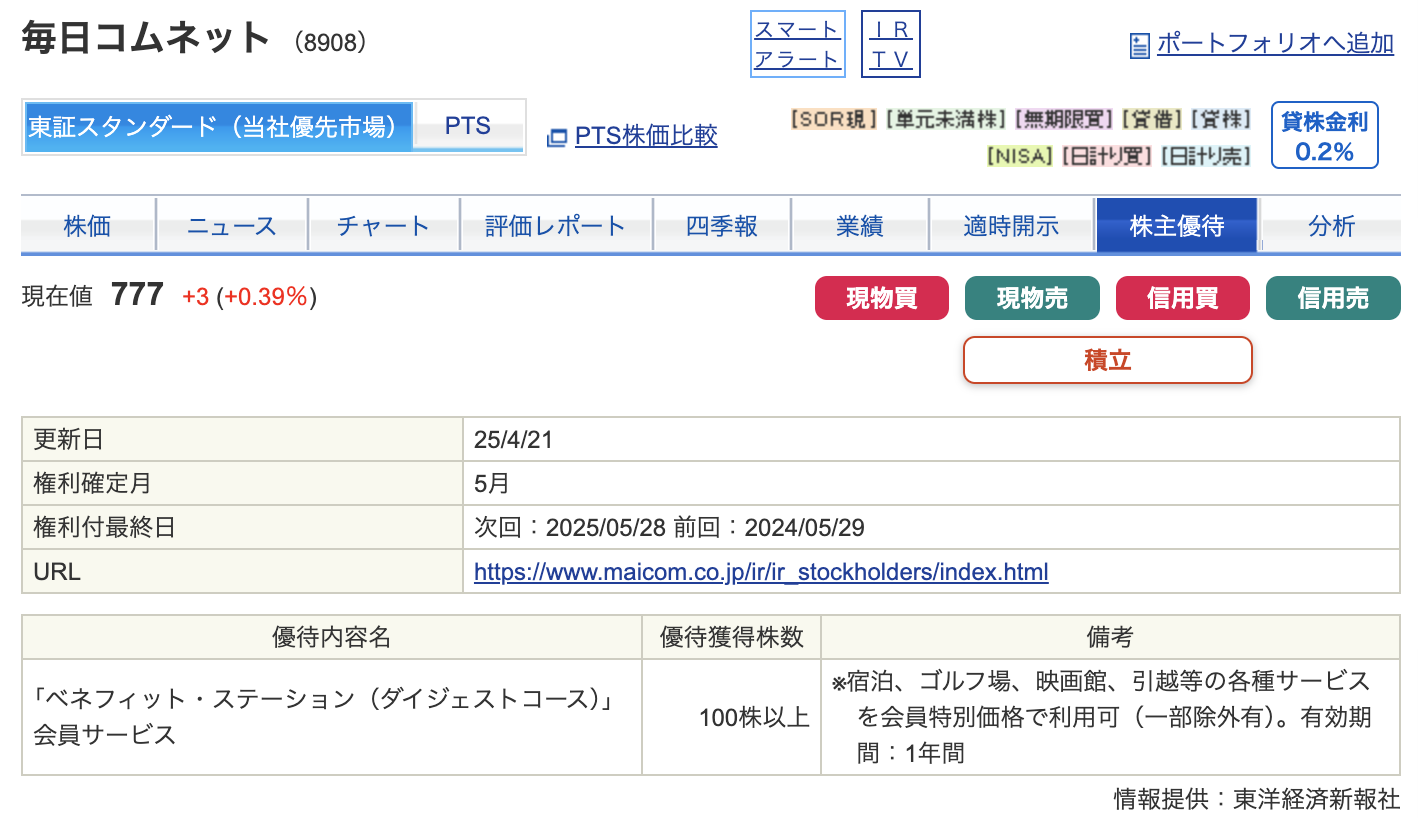Open the 株価 tab
The width and height of the screenshot is (1418, 818).
pyautogui.click(x=87, y=226)
